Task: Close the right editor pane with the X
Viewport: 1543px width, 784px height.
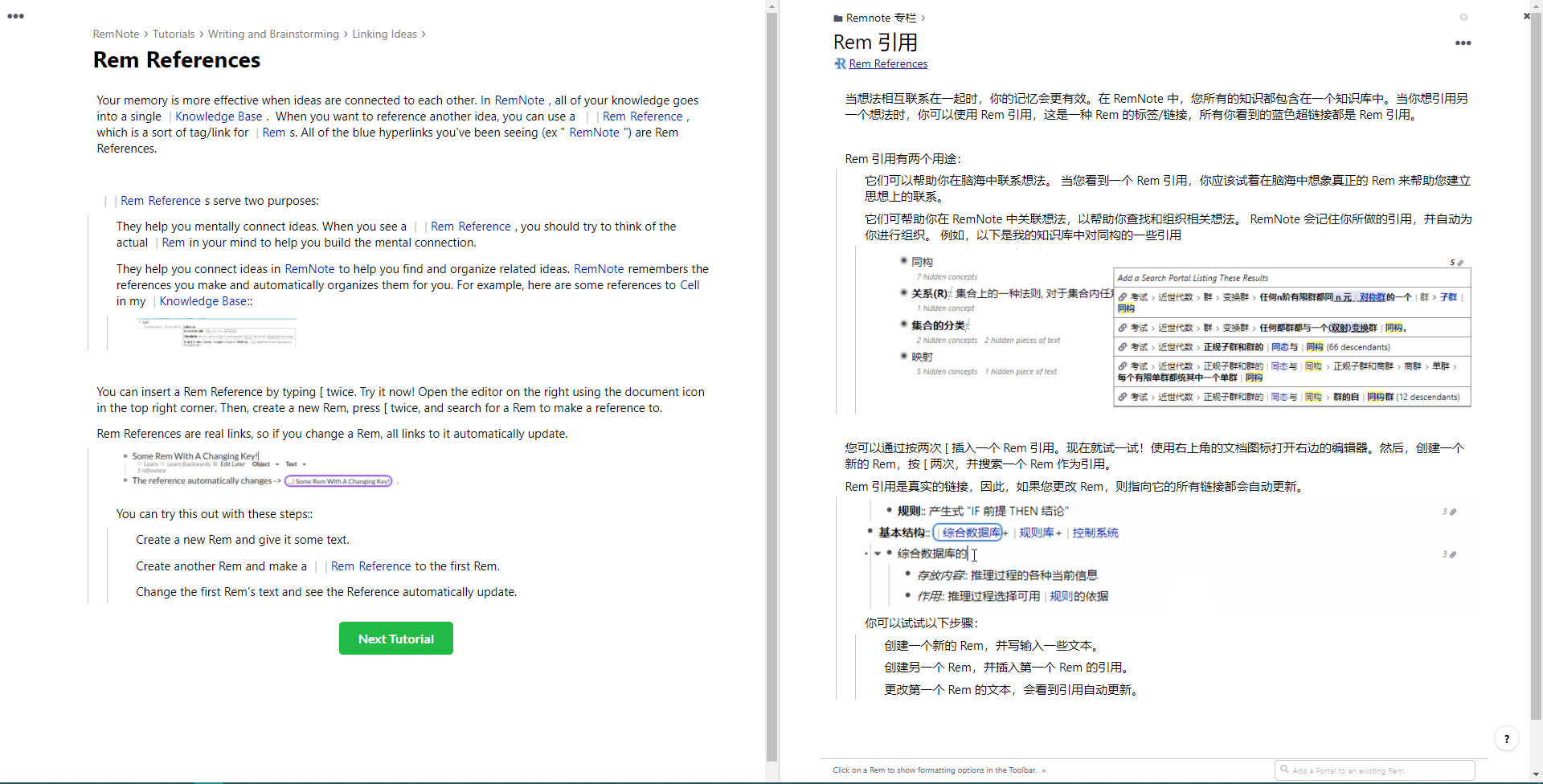Action: 1526,16
